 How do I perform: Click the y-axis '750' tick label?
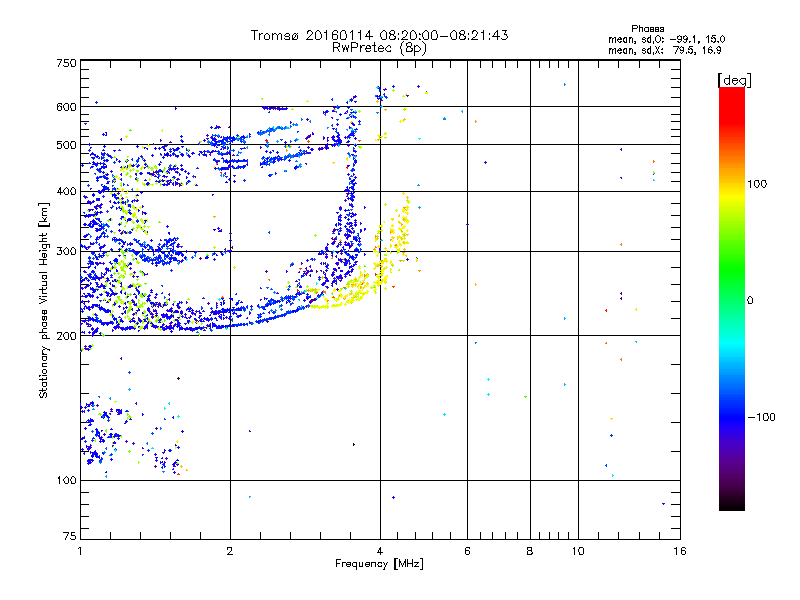pos(66,63)
